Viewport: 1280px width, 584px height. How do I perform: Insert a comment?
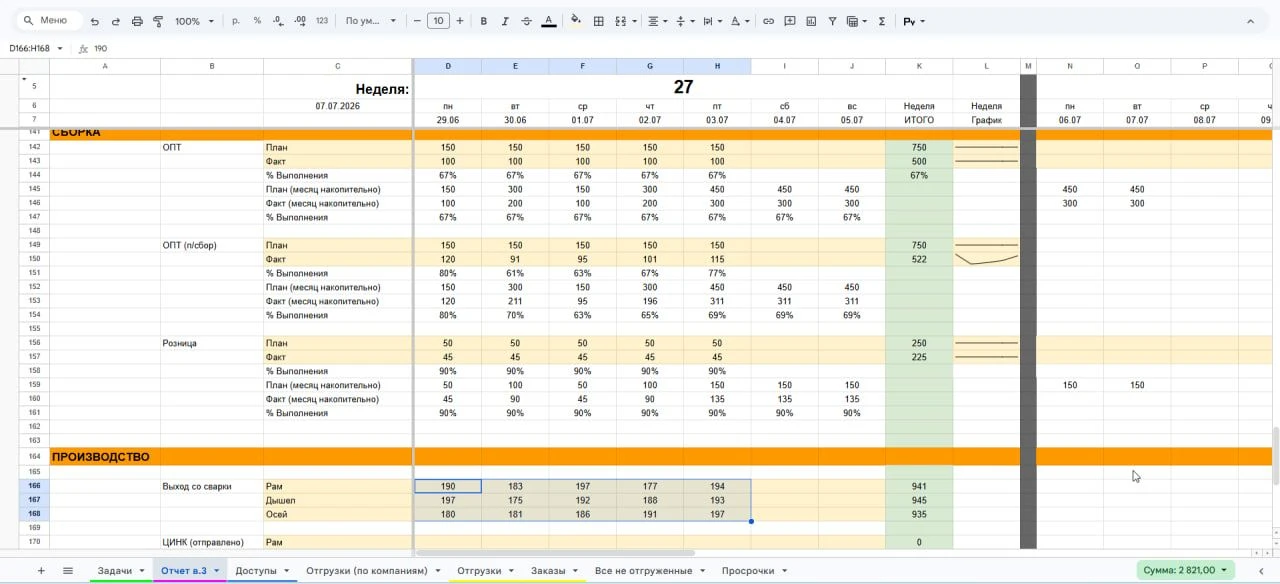tap(790, 21)
